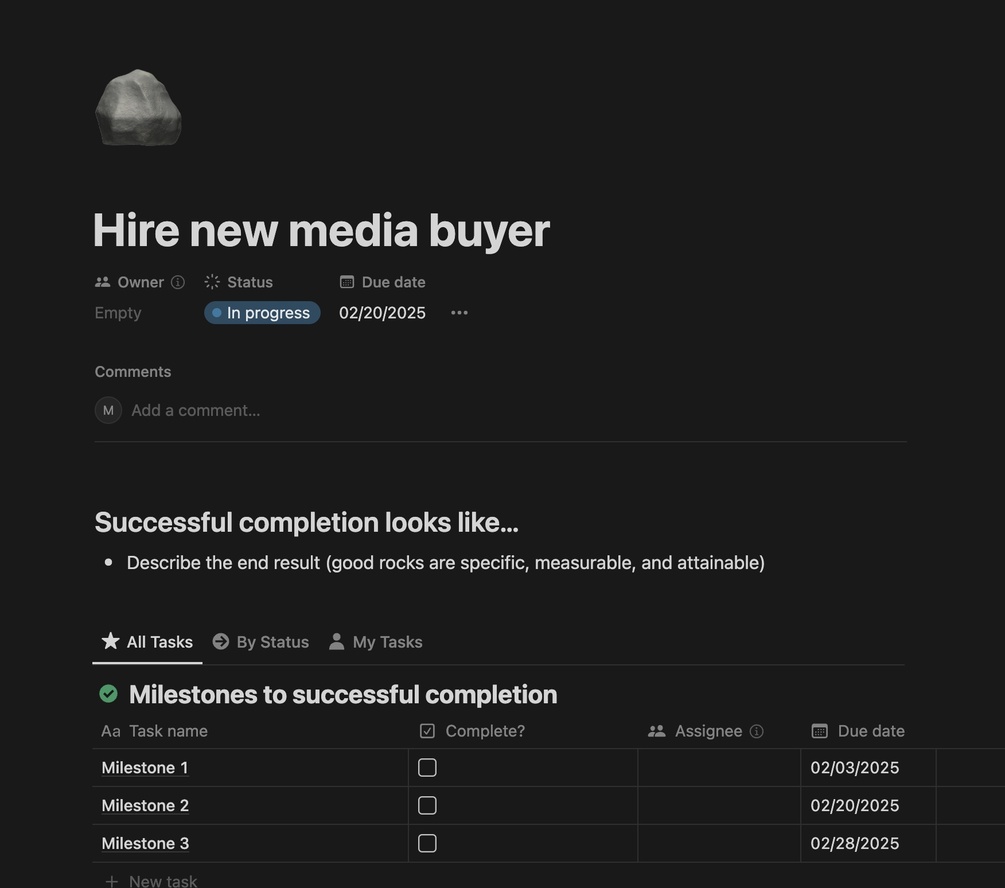Switch to the By Status tab
Image resolution: width=1005 pixels, height=888 pixels.
(261, 642)
